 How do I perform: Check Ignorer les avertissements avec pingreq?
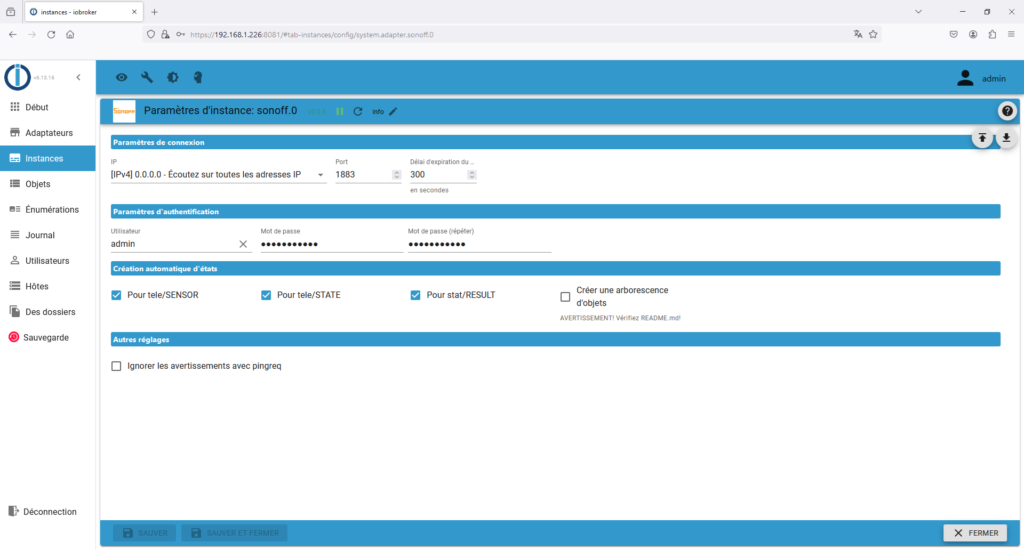click(x=117, y=366)
